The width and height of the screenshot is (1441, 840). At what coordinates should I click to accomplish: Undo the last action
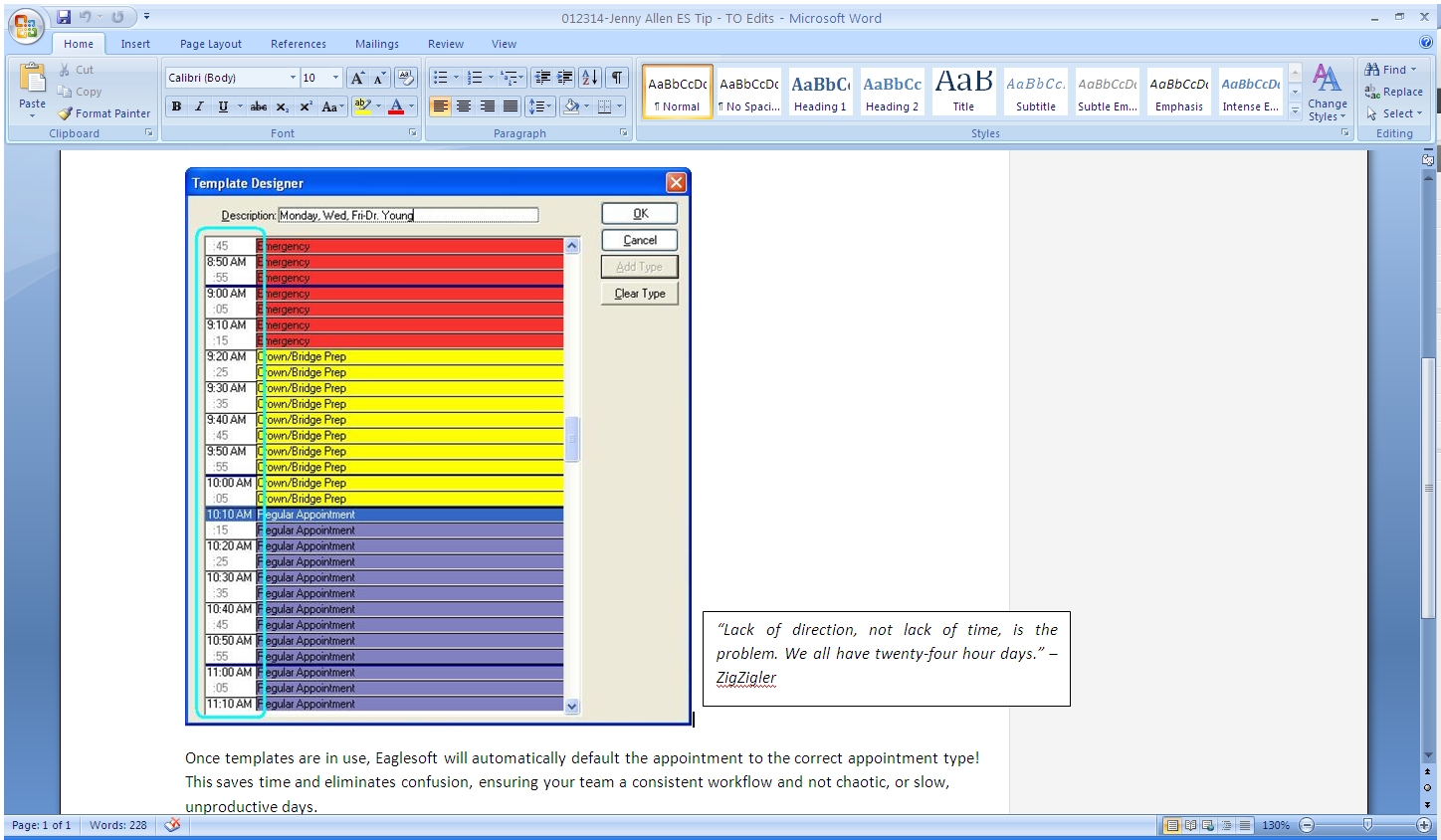coord(86,17)
